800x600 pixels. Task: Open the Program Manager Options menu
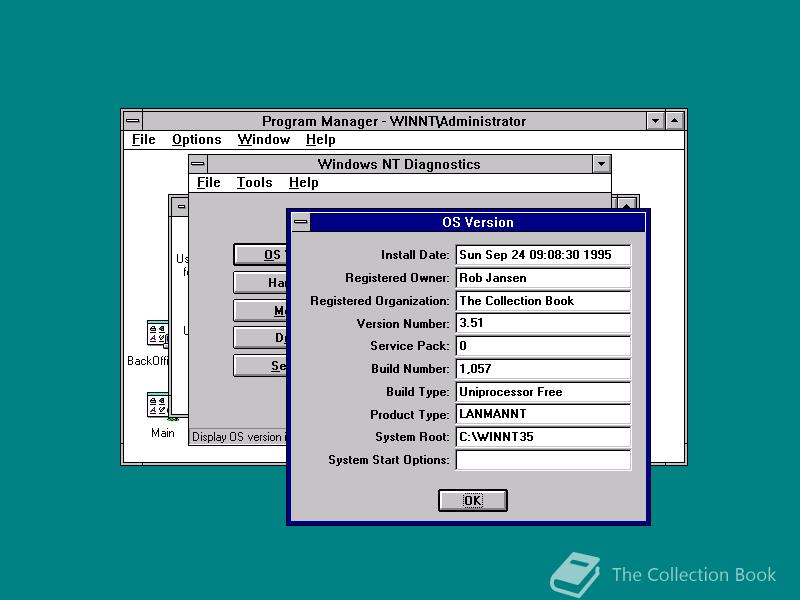click(x=196, y=139)
